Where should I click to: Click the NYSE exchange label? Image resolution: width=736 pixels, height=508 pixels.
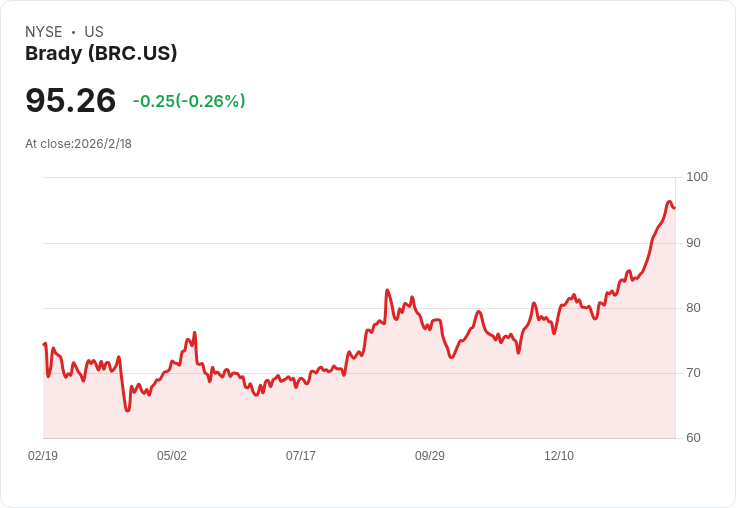coord(44,32)
